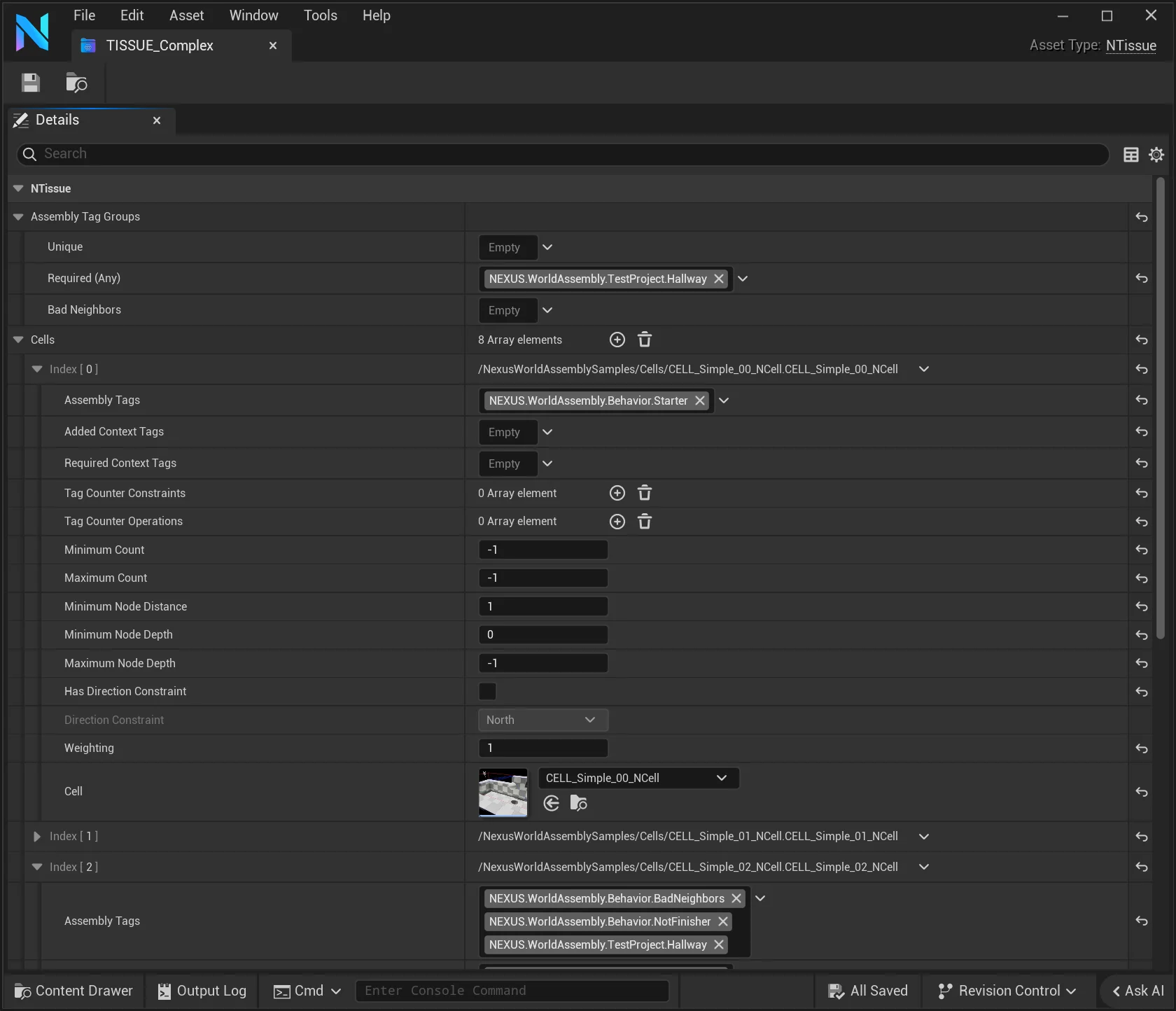Image resolution: width=1176 pixels, height=1011 pixels.
Task: Collapse Index [ 0 ] element
Action: 37,369
